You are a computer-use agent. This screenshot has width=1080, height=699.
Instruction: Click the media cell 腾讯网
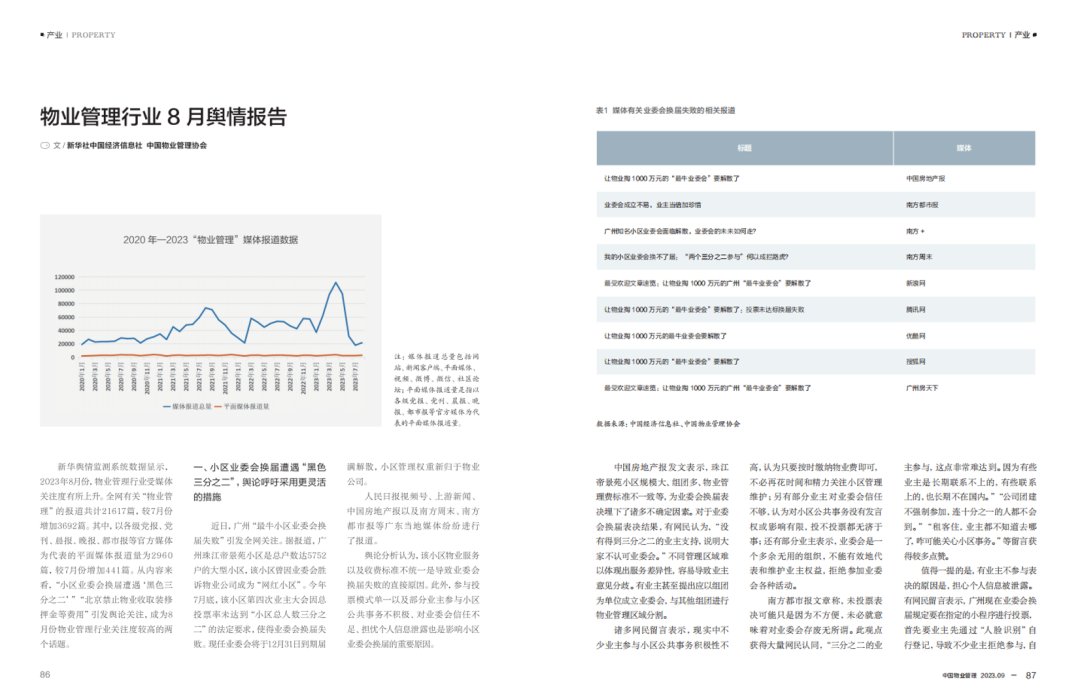tap(915, 310)
